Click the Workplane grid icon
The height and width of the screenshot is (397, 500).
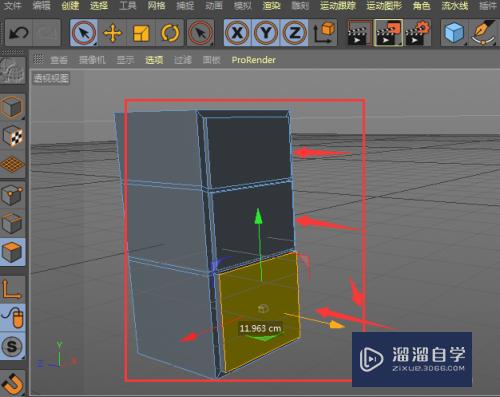pyautogui.click(x=13, y=165)
